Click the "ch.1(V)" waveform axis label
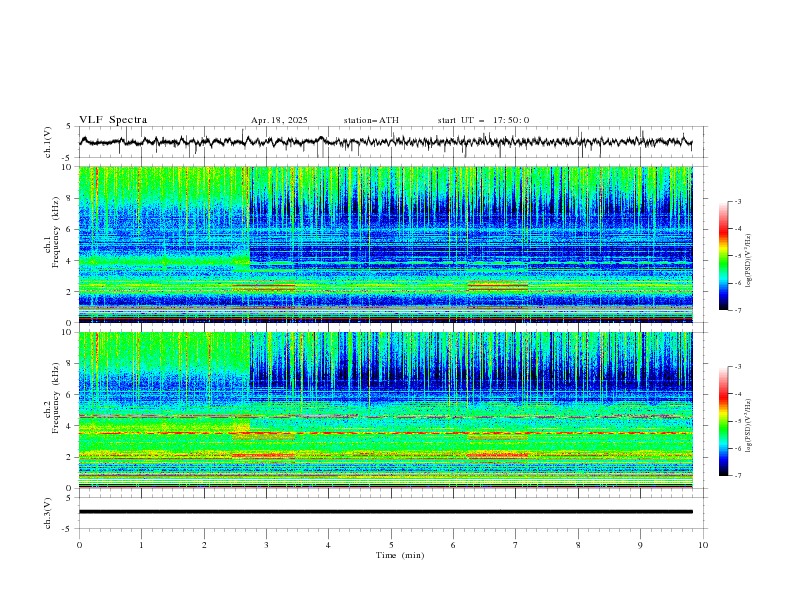 (x=48, y=142)
